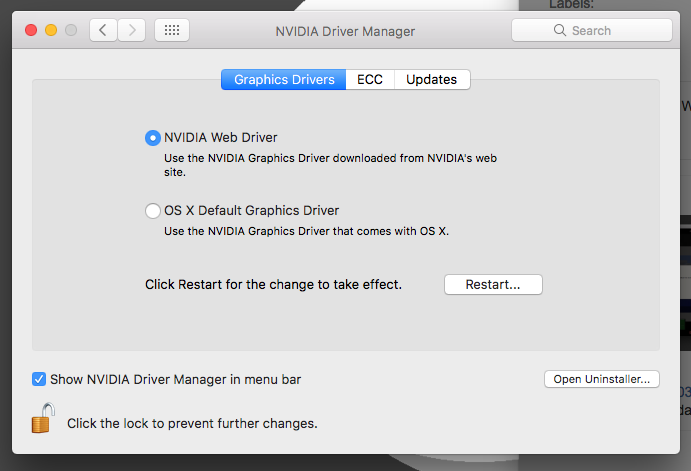Uncheck Show NVIDIA Driver Manager in menu bar

point(39,379)
